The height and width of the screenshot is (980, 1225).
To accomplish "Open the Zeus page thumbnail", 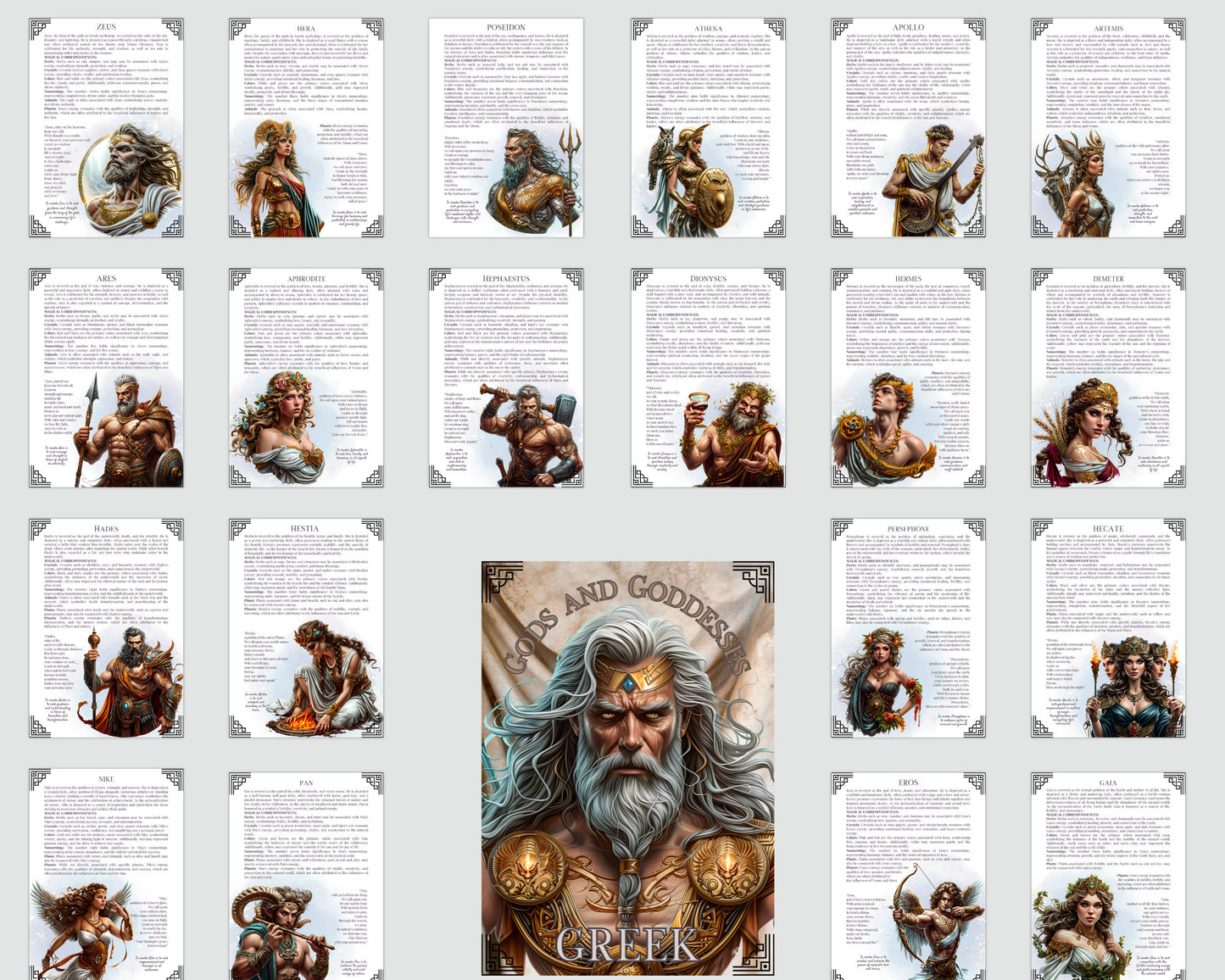I will pyautogui.click(x=106, y=127).
